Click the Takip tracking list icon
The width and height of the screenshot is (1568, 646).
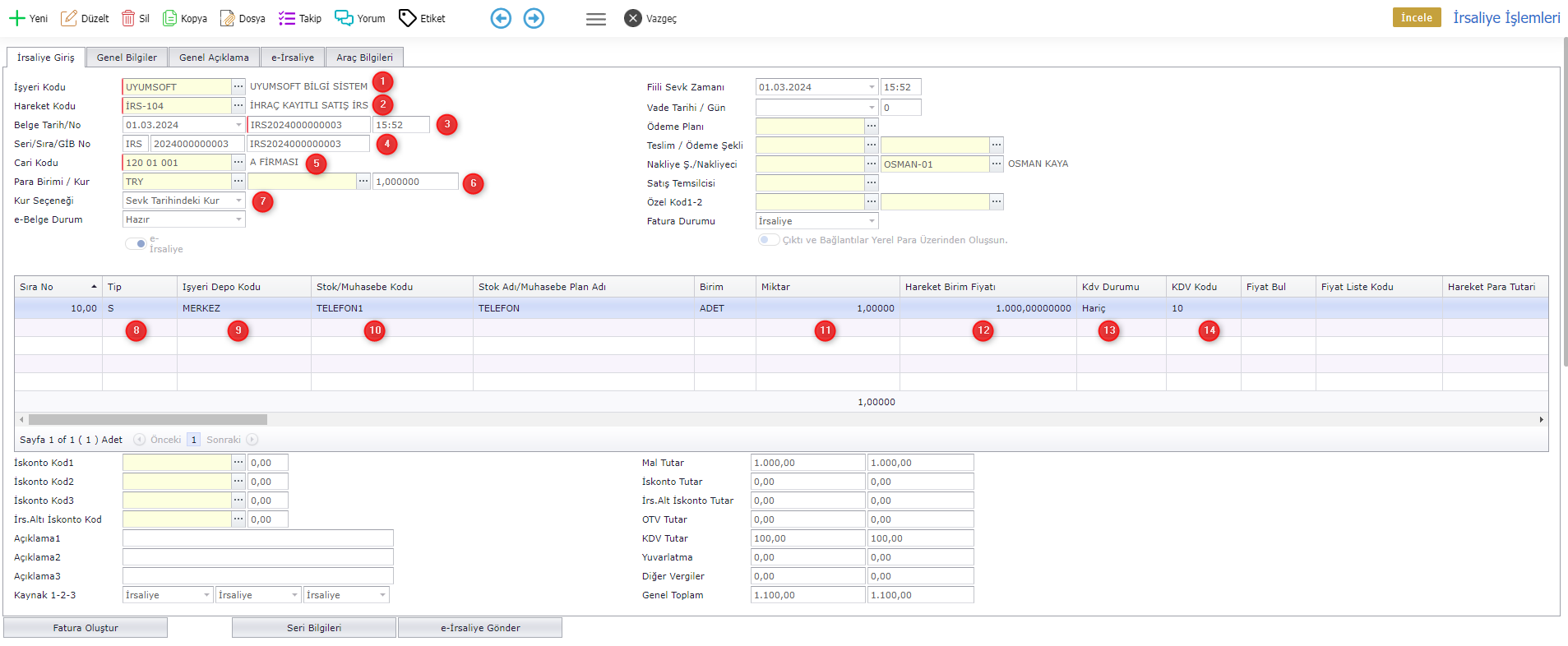click(x=286, y=18)
